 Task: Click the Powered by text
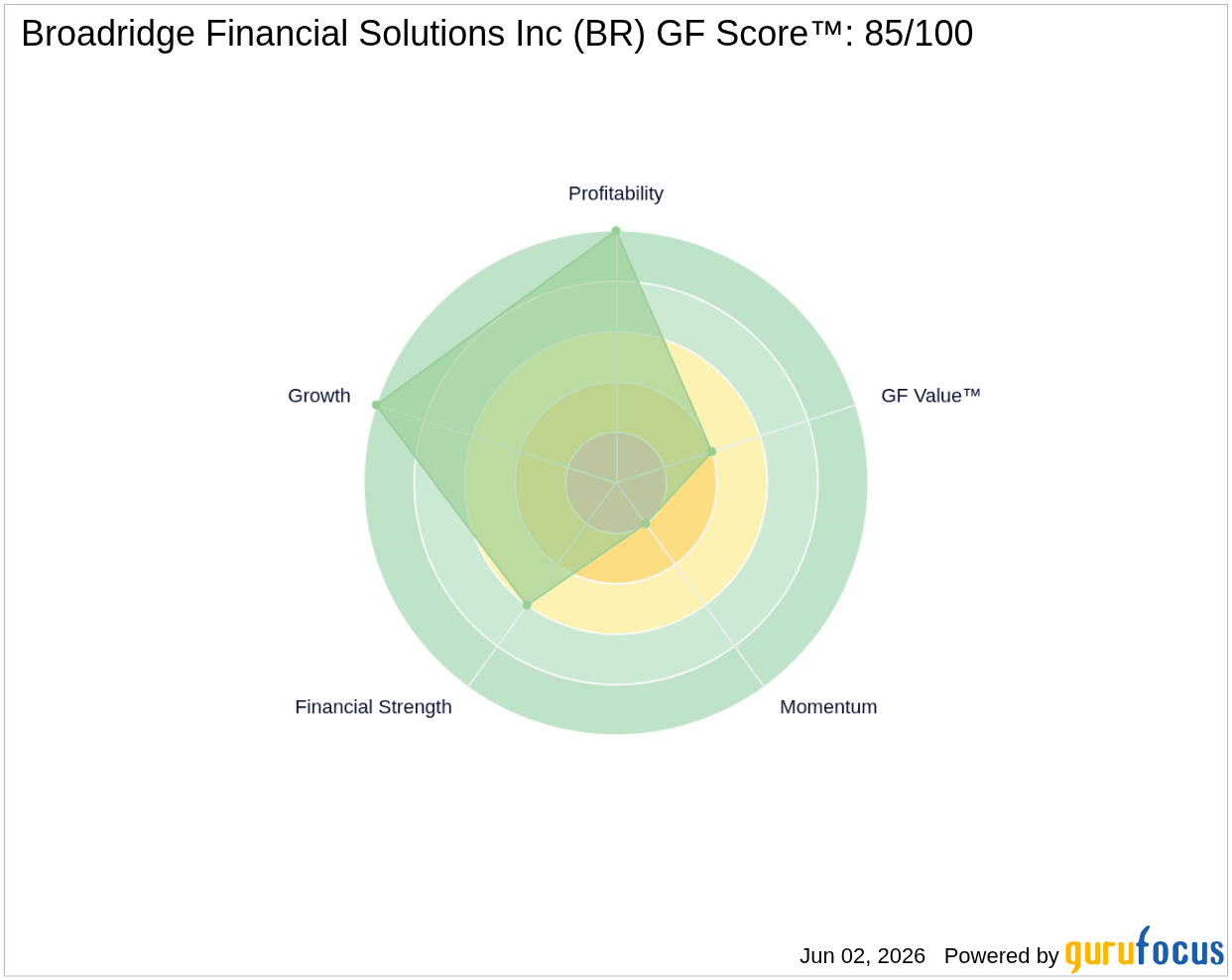point(1001,956)
